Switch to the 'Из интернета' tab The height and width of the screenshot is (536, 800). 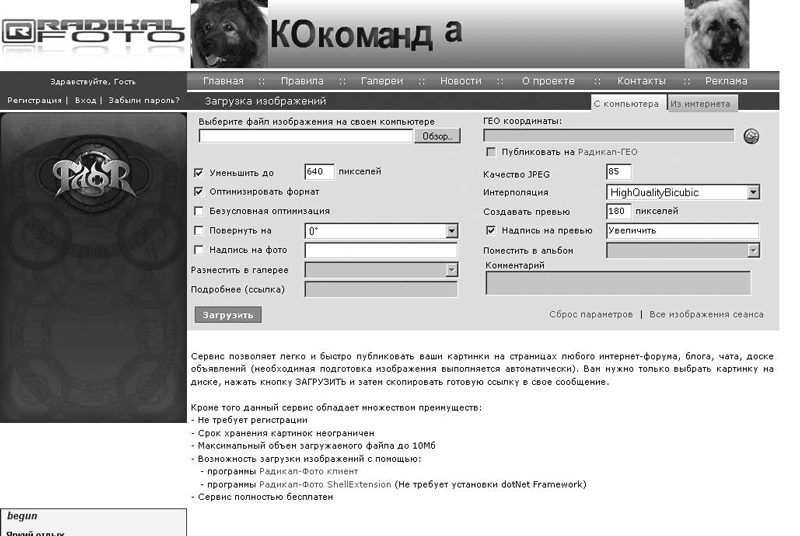tap(701, 103)
